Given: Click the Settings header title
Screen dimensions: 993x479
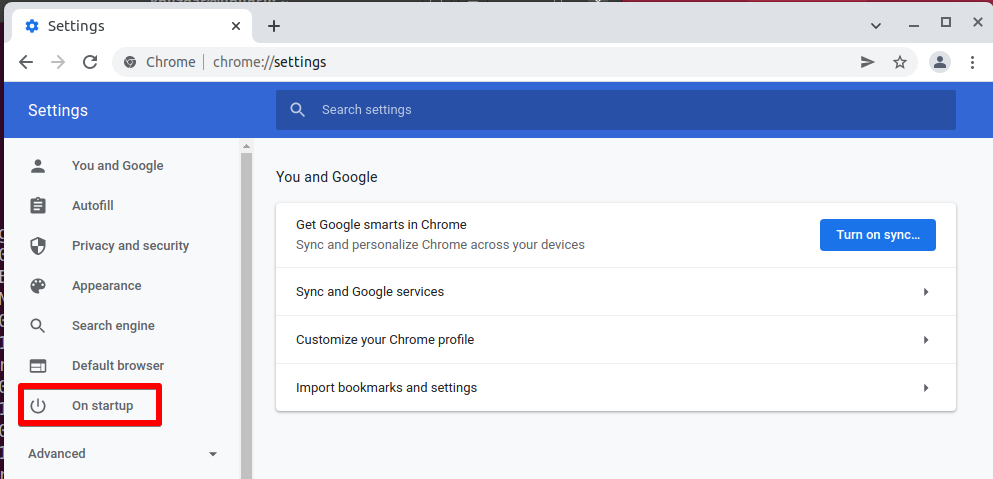Looking at the screenshot, I should point(58,110).
